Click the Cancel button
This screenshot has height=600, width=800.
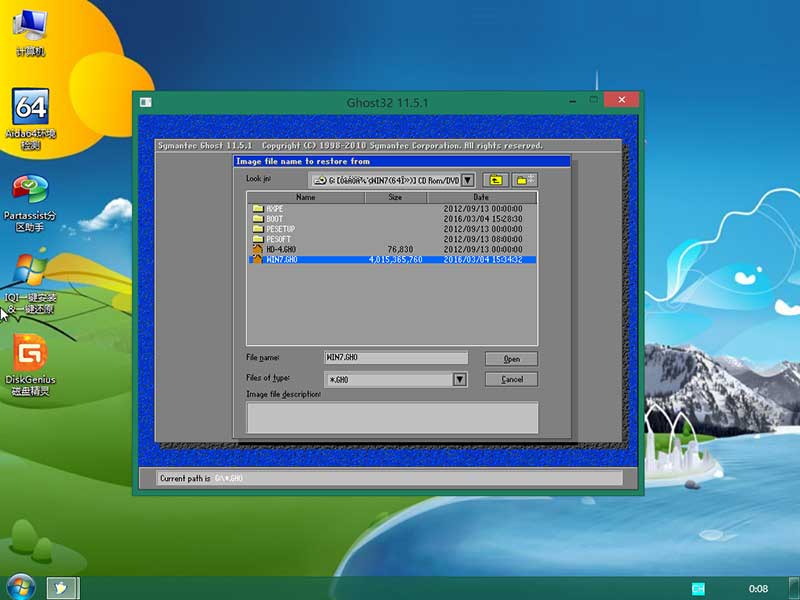click(x=511, y=379)
